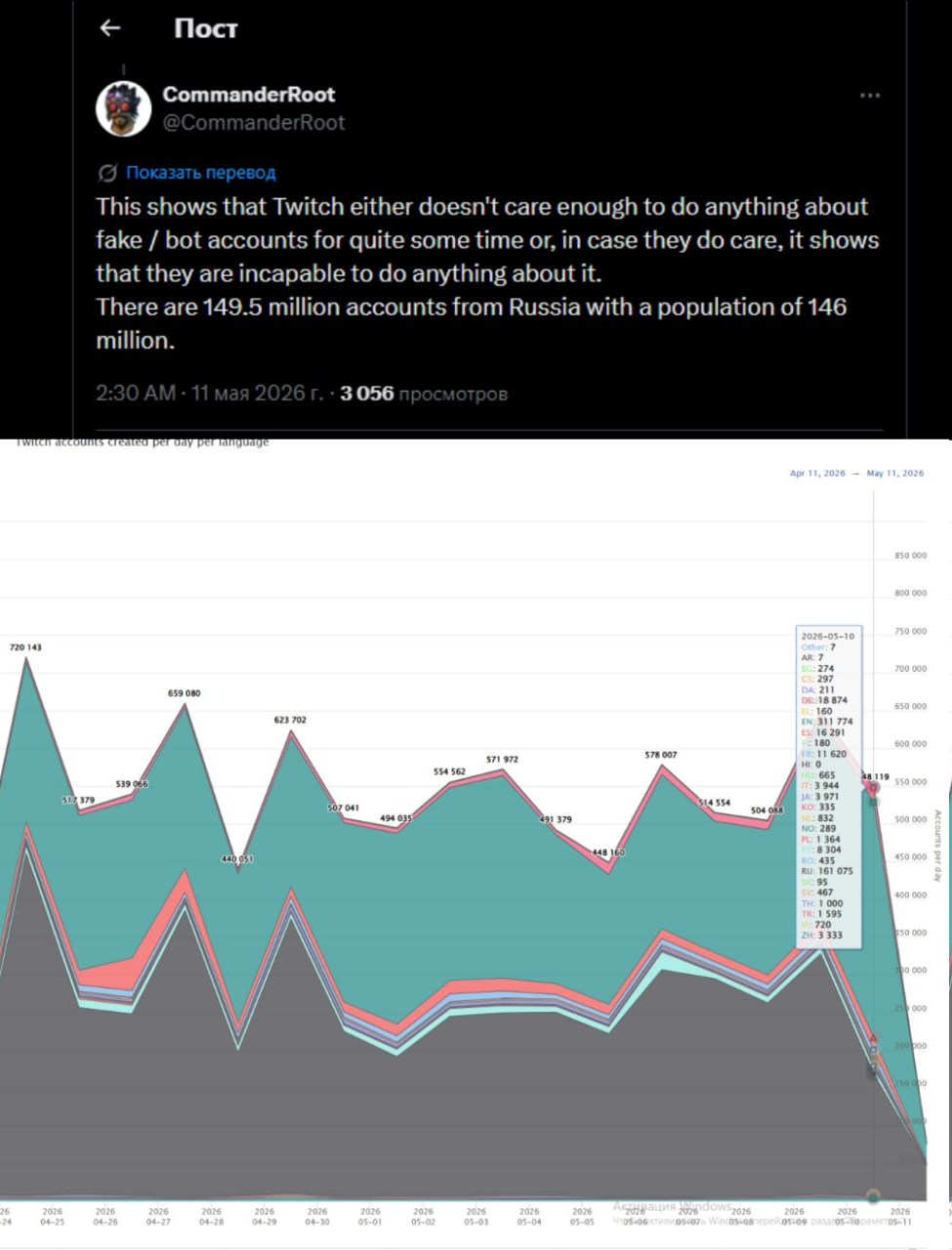
Task: Click the 2026 05-01 x-axis date label
Action: (370, 1216)
